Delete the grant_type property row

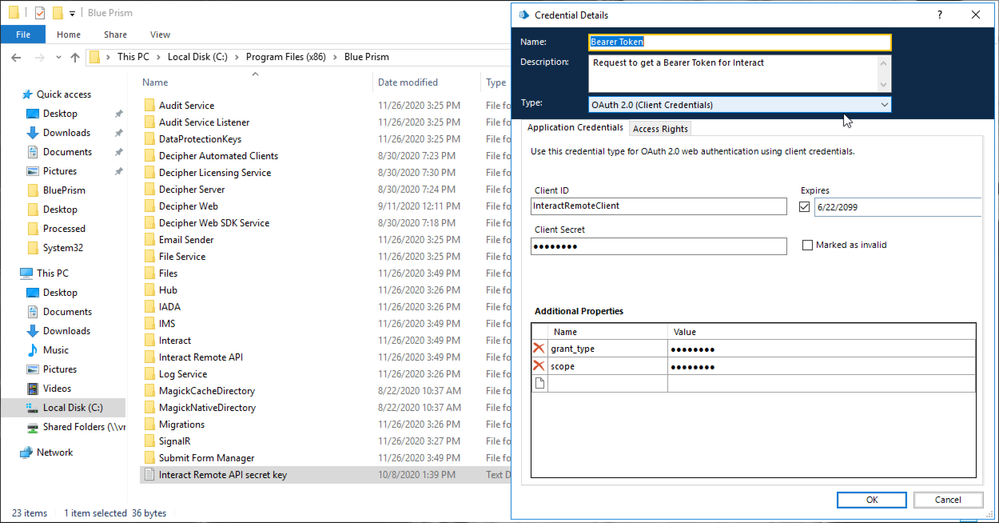click(x=540, y=348)
